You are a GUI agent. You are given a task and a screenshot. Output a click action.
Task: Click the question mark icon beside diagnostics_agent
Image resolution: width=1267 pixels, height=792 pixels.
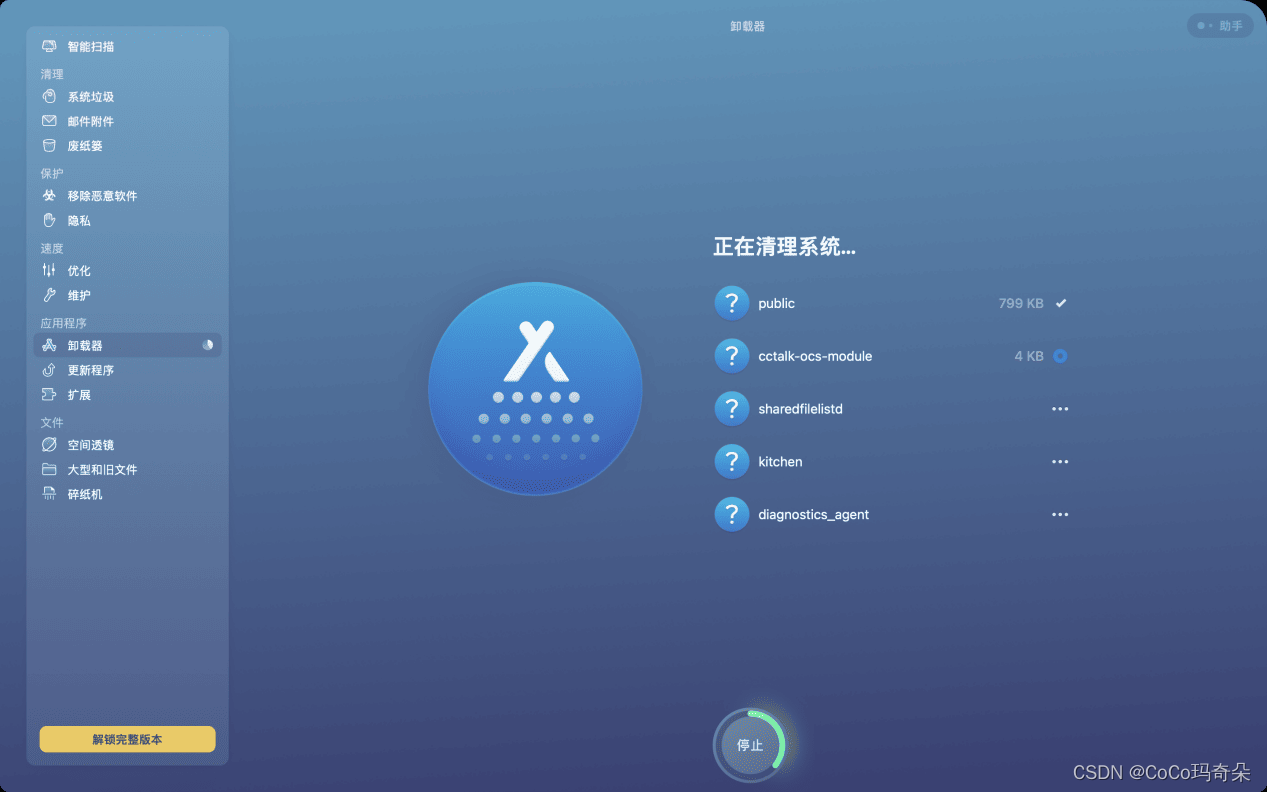pos(732,515)
